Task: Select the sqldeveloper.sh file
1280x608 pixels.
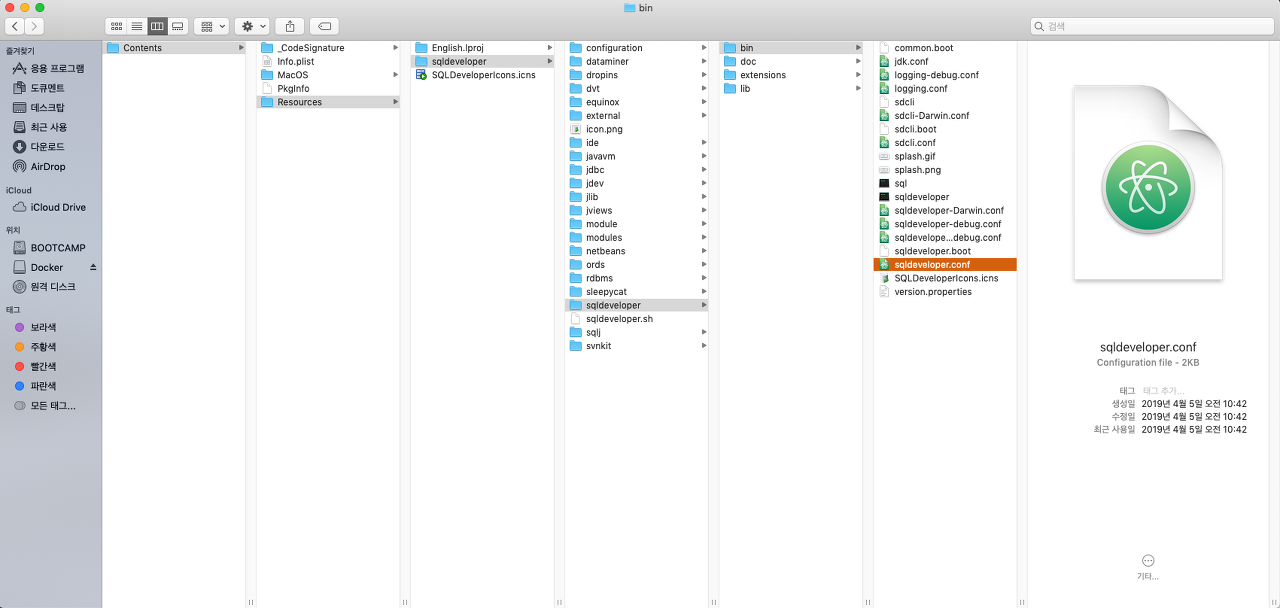Action: 637,319
